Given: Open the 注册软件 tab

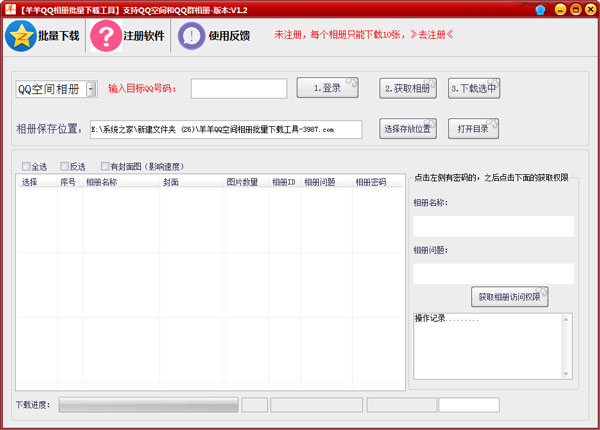Looking at the screenshot, I should point(128,36).
